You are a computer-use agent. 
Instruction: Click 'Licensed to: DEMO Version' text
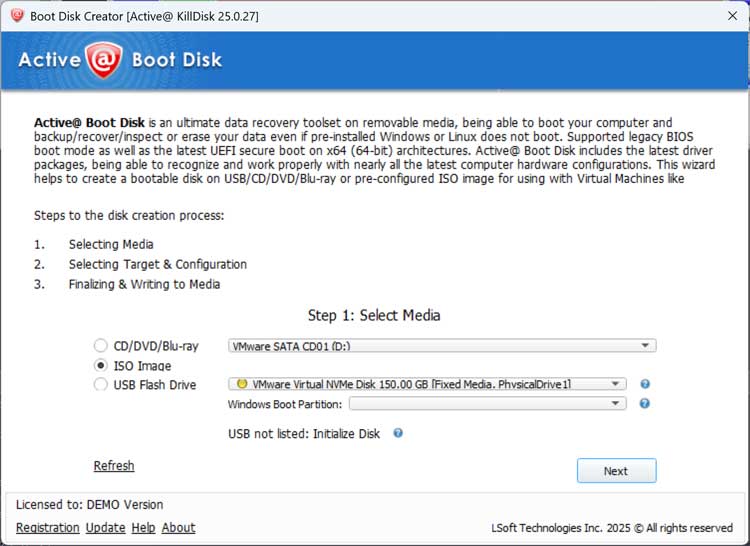coord(89,504)
